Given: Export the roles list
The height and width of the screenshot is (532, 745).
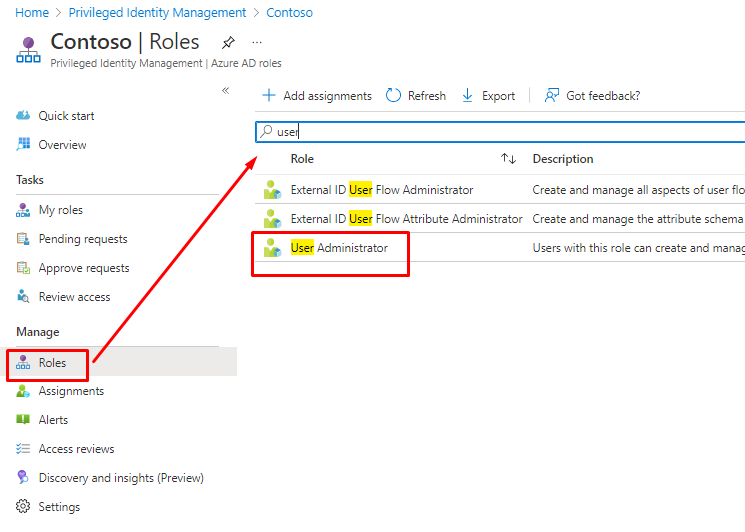Looking at the screenshot, I should pos(488,96).
